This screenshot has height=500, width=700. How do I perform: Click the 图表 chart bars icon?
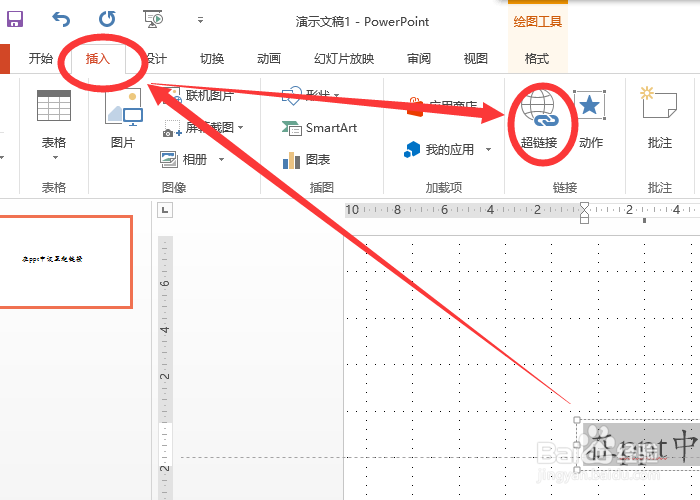click(x=291, y=160)
